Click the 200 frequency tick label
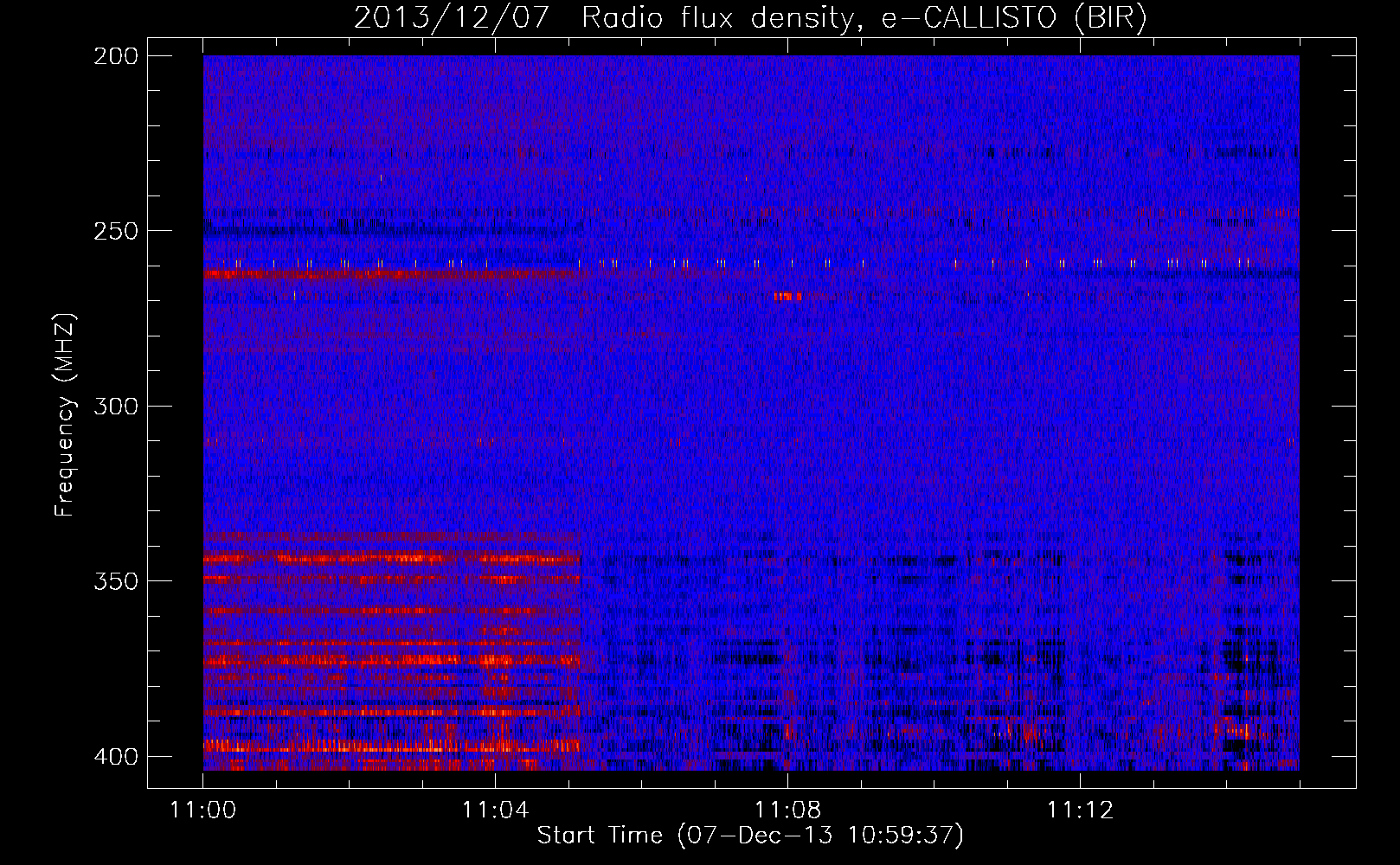 pos(115,56)
